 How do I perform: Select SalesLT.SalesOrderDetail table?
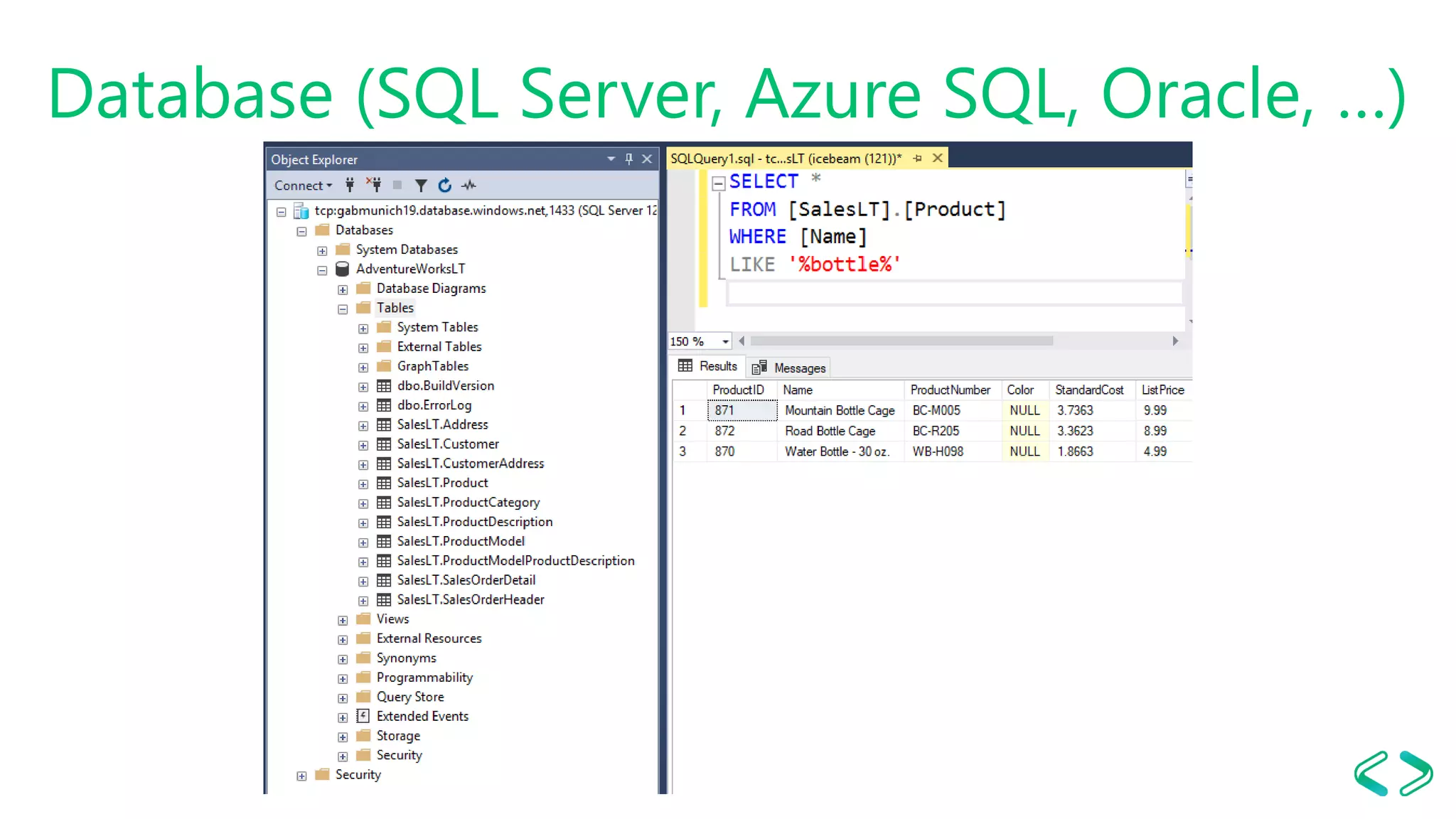466,580
